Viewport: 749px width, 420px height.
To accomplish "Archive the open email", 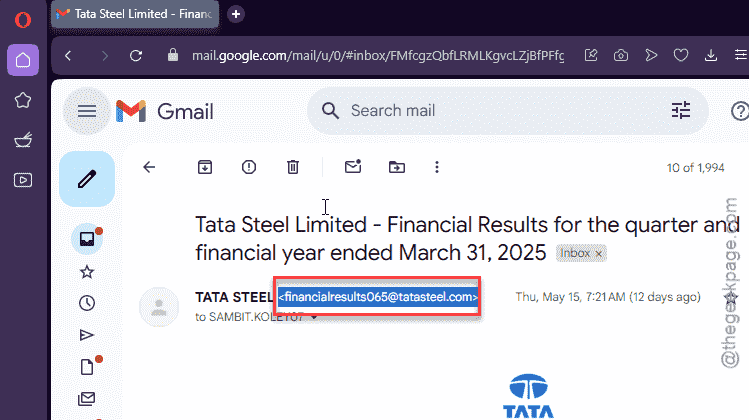I will pyautogui.click(x=205, y=167).
